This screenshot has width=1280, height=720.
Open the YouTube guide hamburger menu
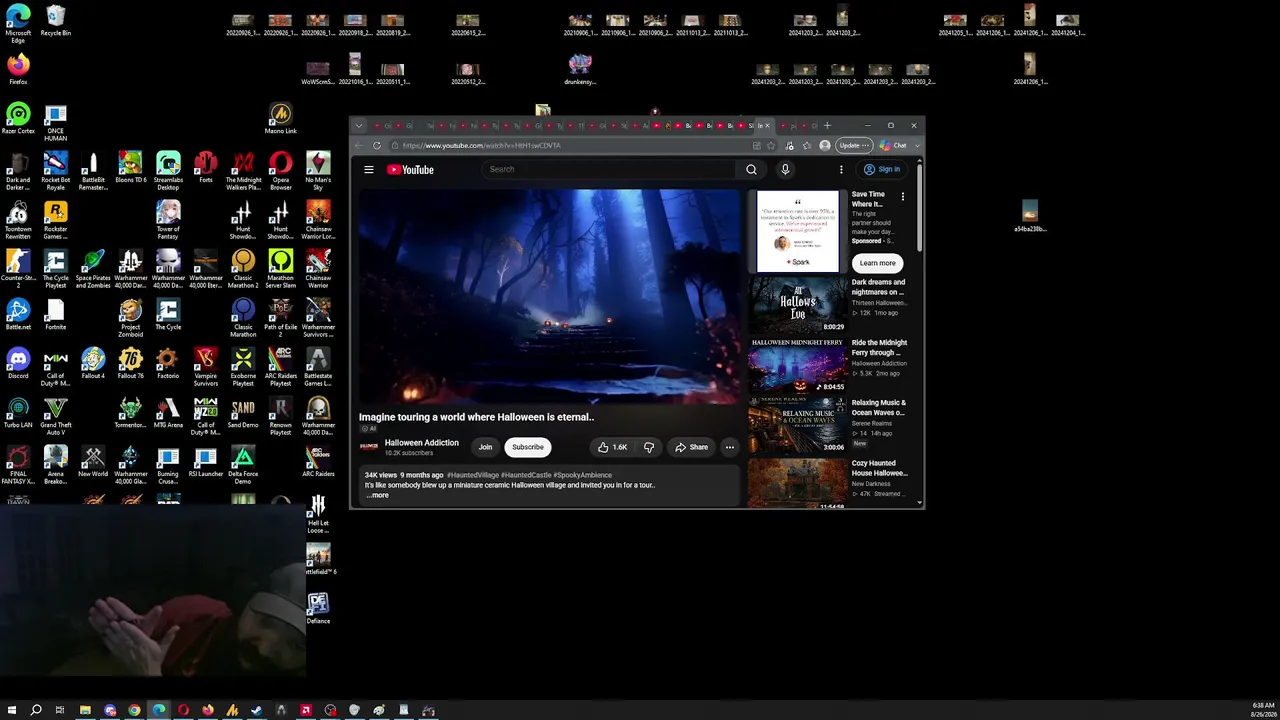(x=369, y=170)
